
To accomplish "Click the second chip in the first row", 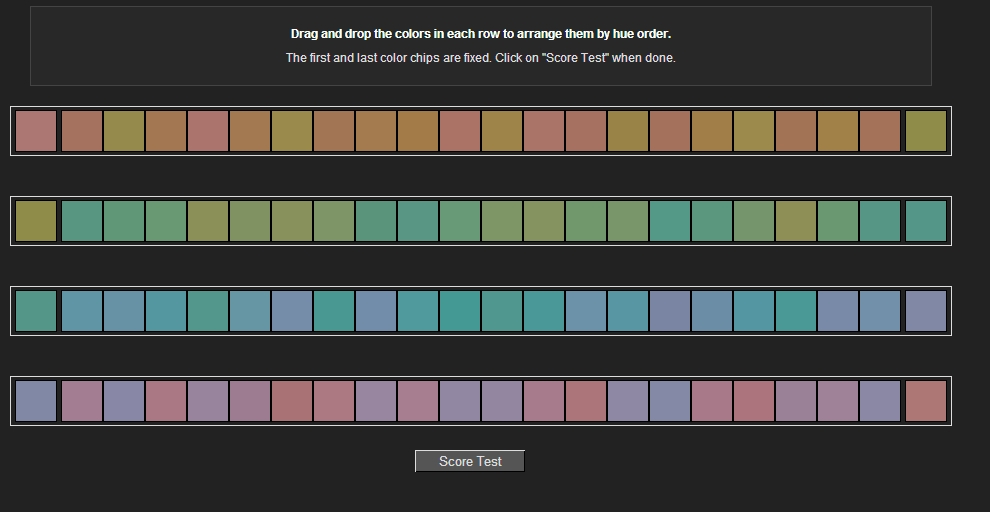I will tap(82, 131).
